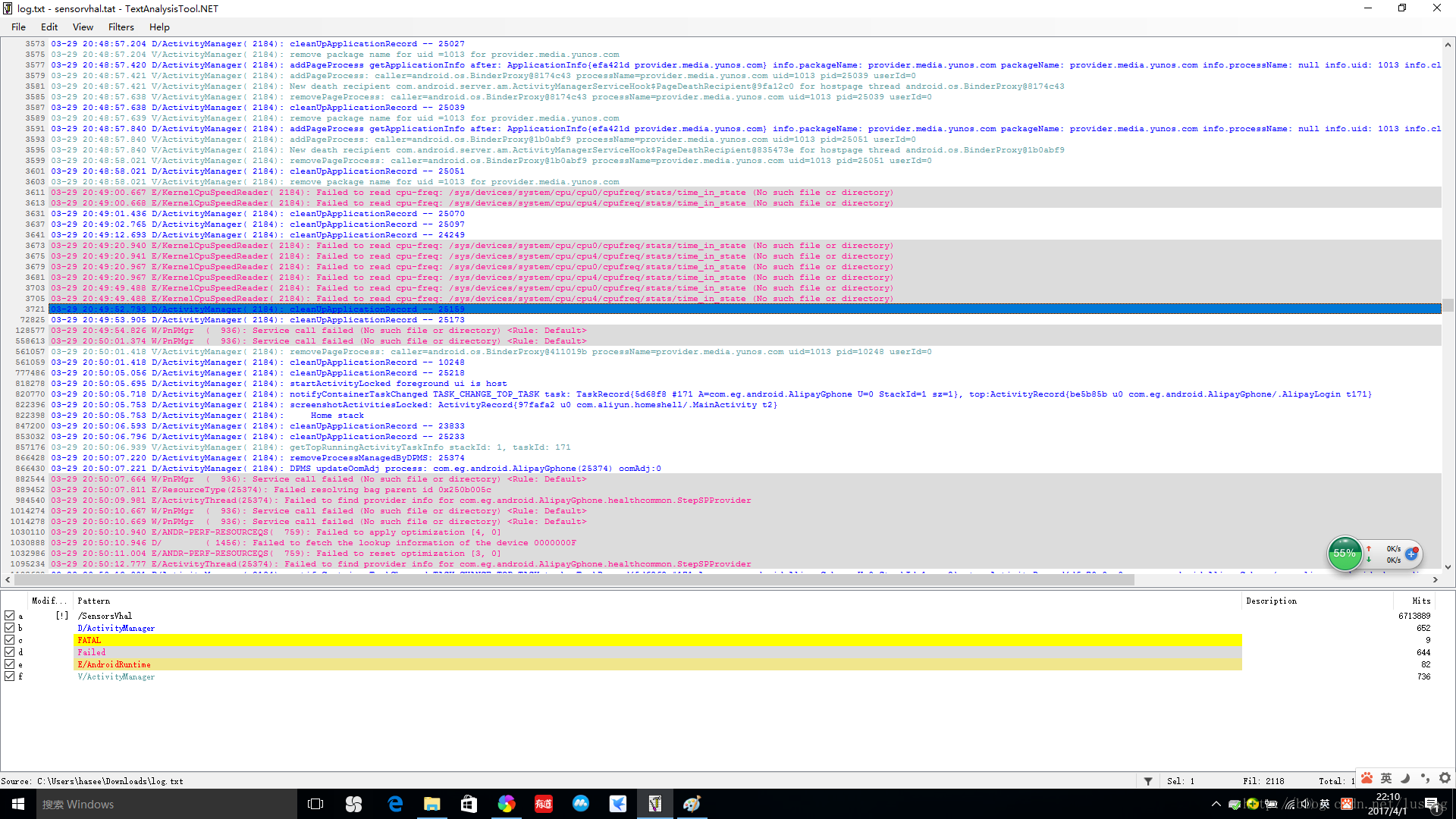The height and width of the screenshot is (819, 1456).
Task: Click the Hits value 6713869
Action: click(1414, 616)
